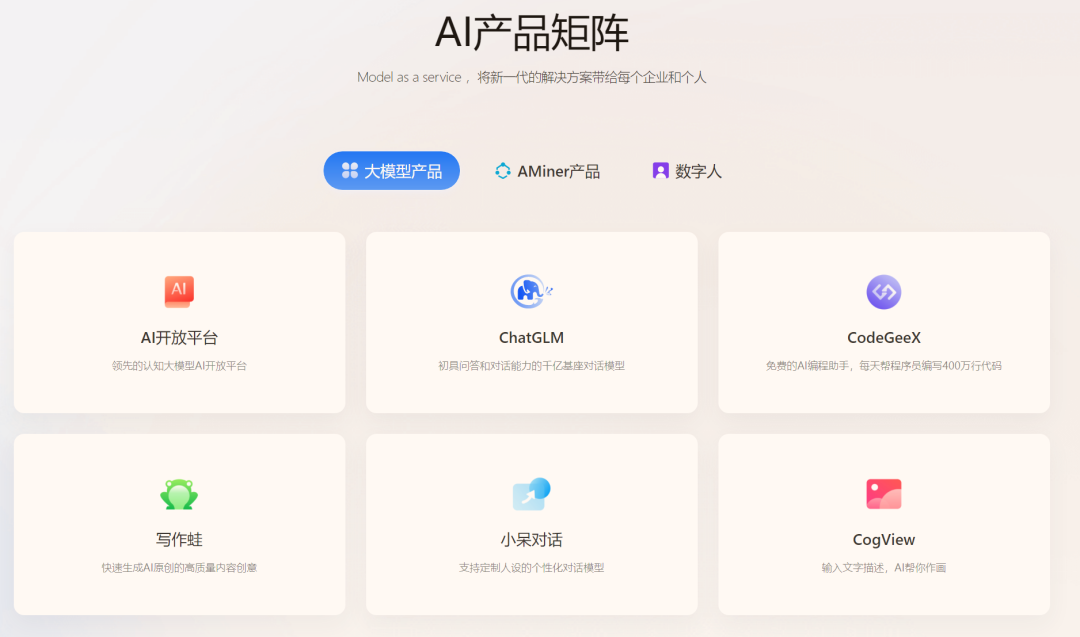Open the AI开放平台 title link
This screenshot has height=637, width=1080.
[179, 337]
